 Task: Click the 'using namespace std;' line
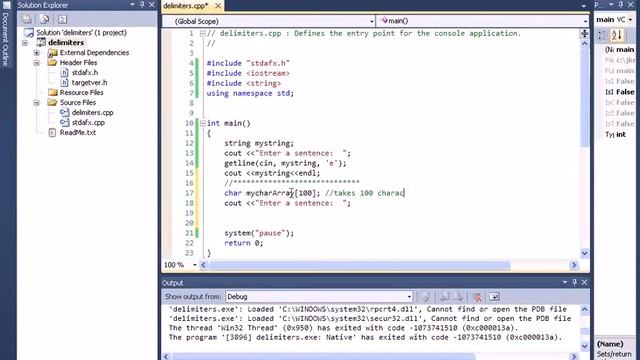[x=250, y=93]
